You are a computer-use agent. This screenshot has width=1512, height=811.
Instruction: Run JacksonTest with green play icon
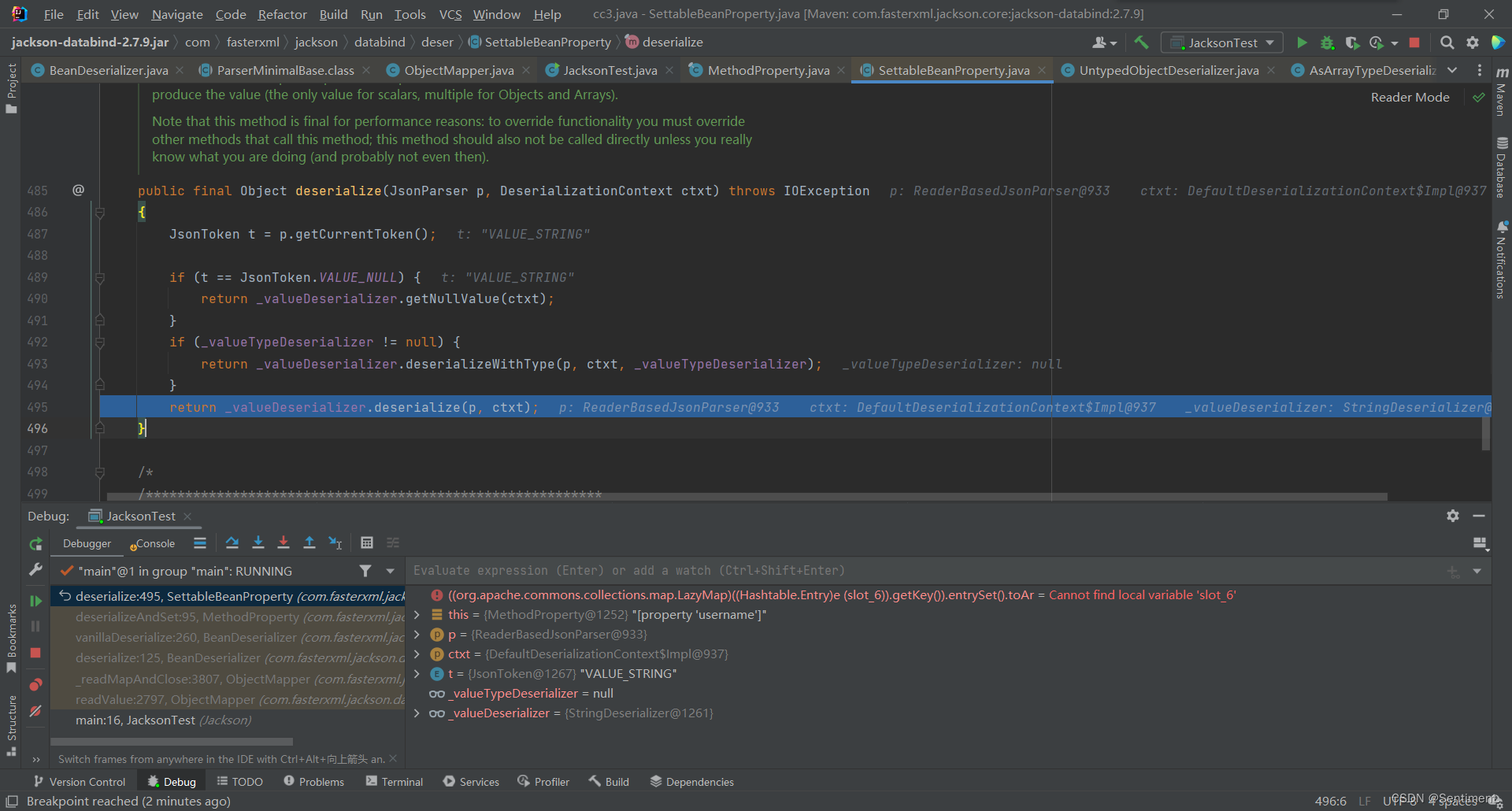pos(1302,43)
